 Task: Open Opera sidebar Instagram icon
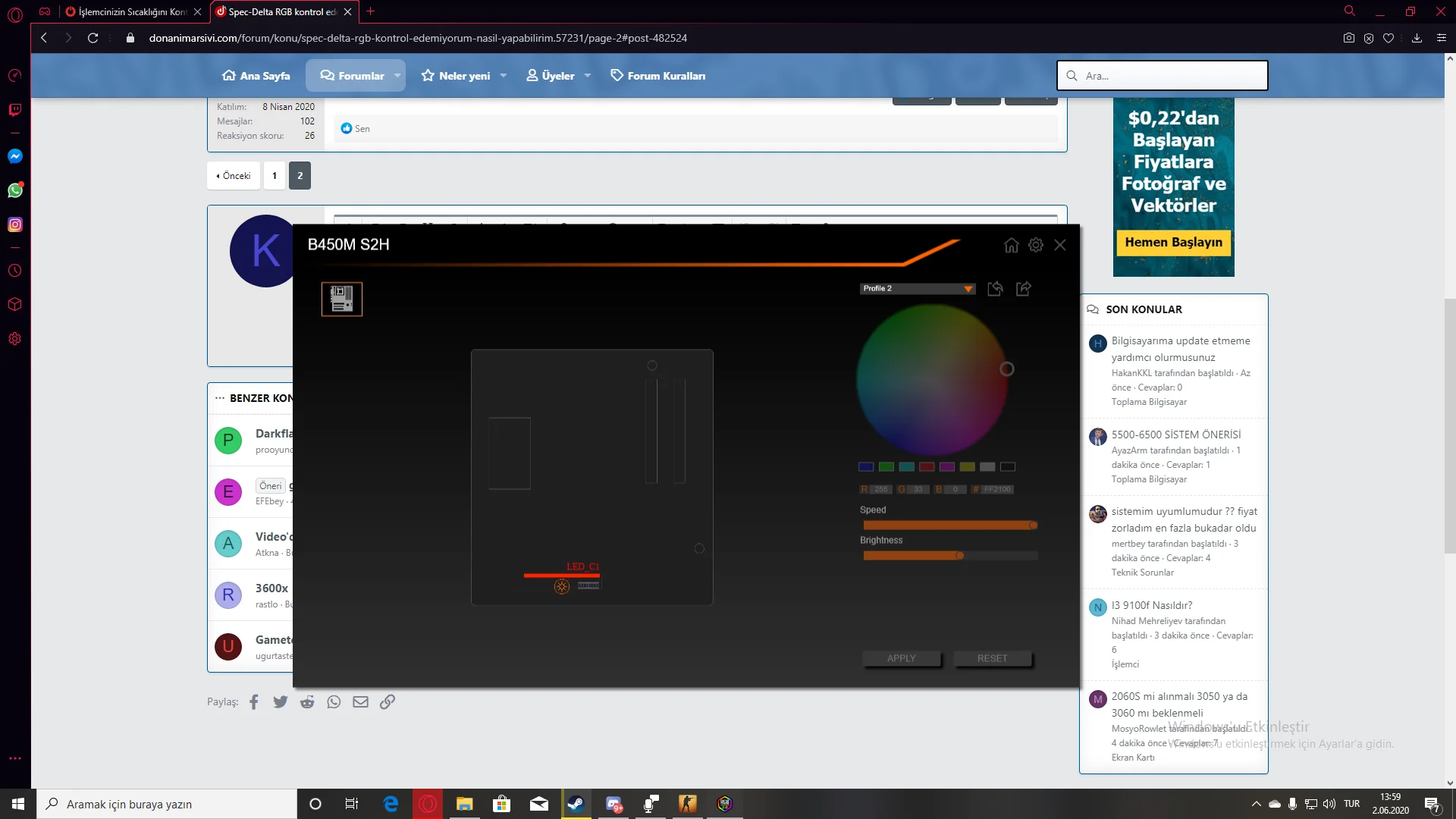(x=15, y=225)
